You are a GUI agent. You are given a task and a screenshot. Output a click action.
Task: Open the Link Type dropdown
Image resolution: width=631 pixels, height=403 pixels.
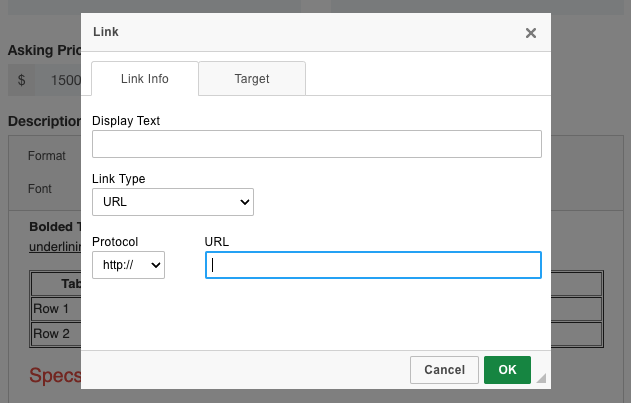pyautogui.click(x=173, y=202)
